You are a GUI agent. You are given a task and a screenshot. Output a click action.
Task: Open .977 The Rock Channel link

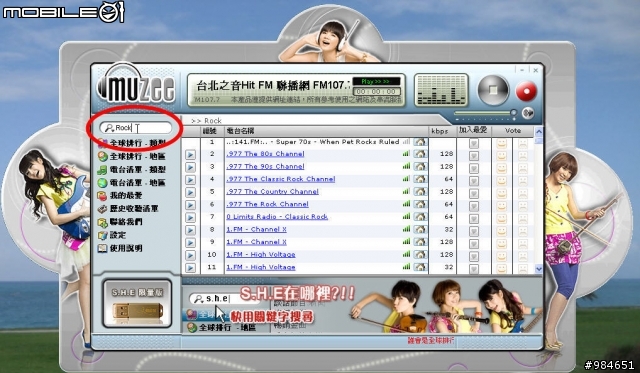tap(267, 204)
